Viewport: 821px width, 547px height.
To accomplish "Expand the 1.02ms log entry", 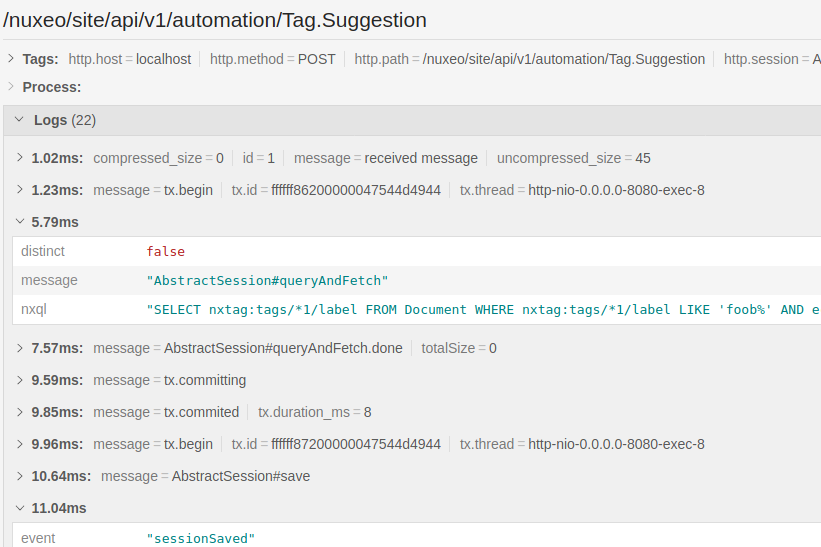I will pyautogui.click(x=20, y=158).
